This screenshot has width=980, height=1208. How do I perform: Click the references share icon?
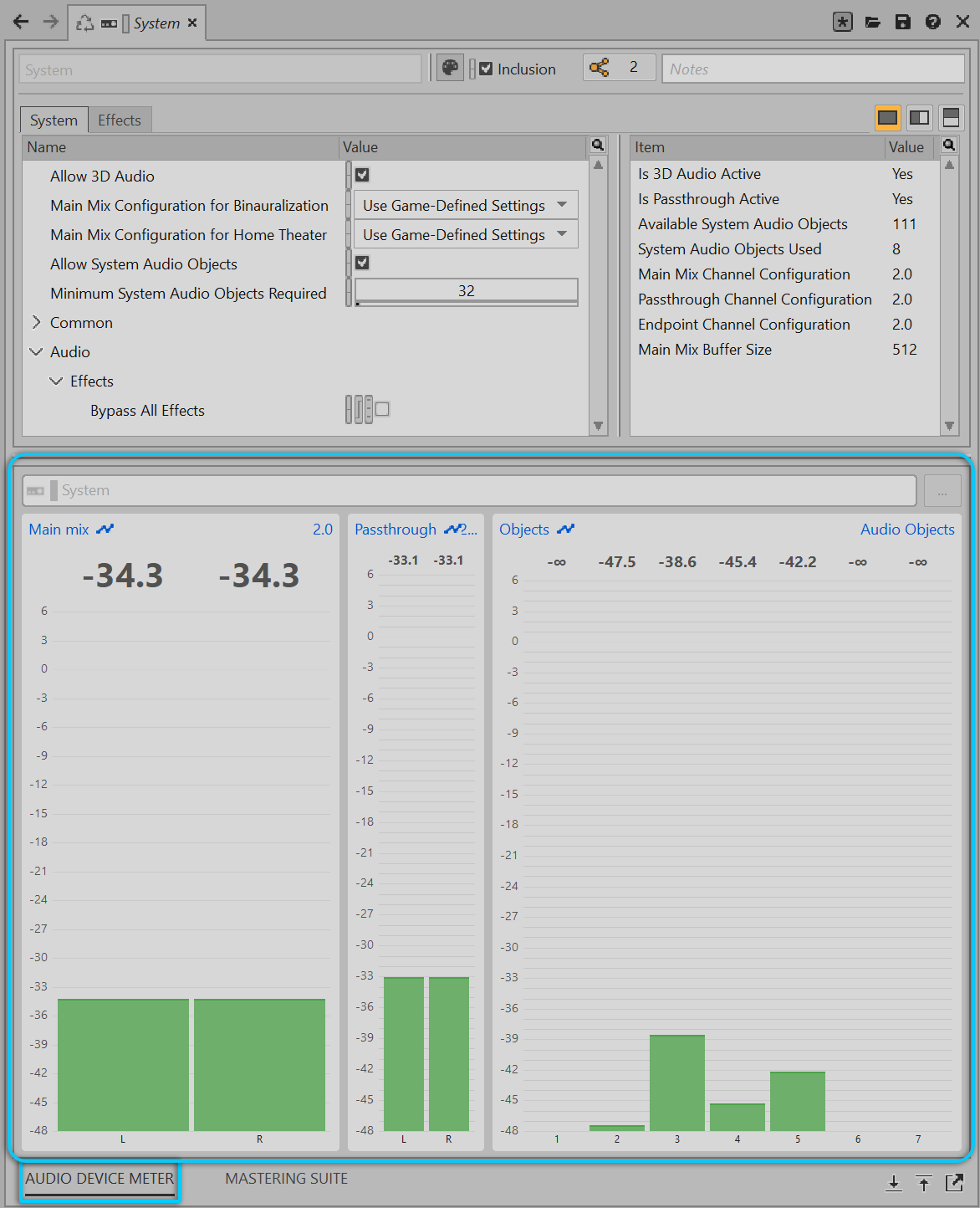click(x=599, y=68)
